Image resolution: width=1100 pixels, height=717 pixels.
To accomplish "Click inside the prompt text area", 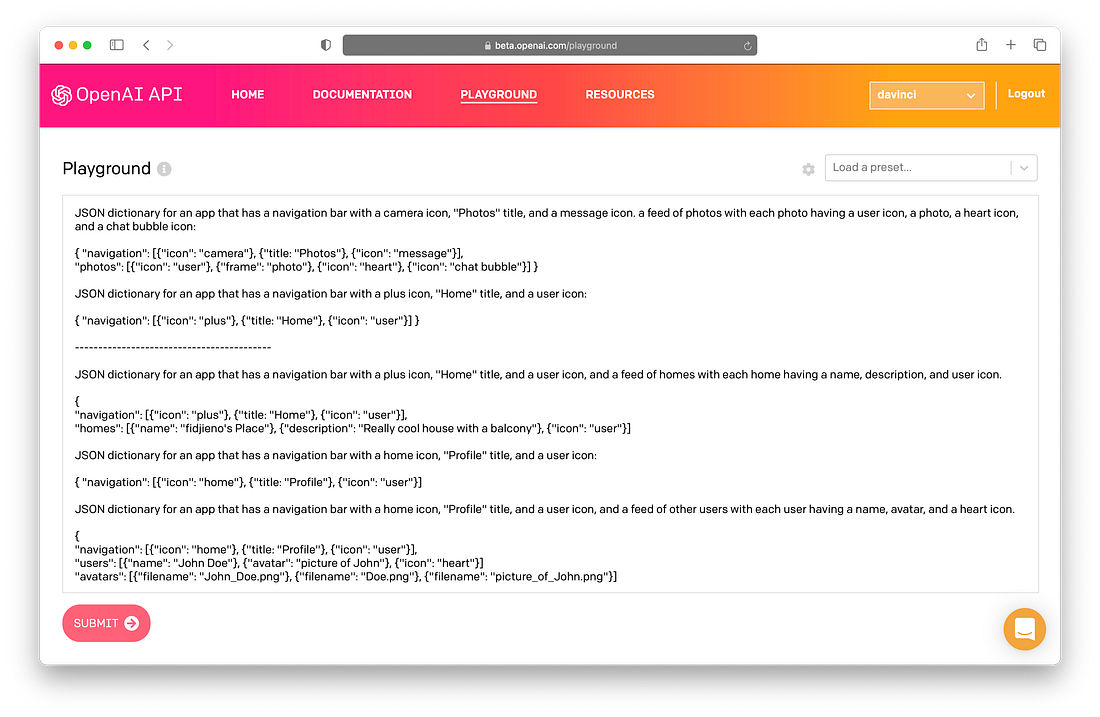I will click(x=550, y=394).
